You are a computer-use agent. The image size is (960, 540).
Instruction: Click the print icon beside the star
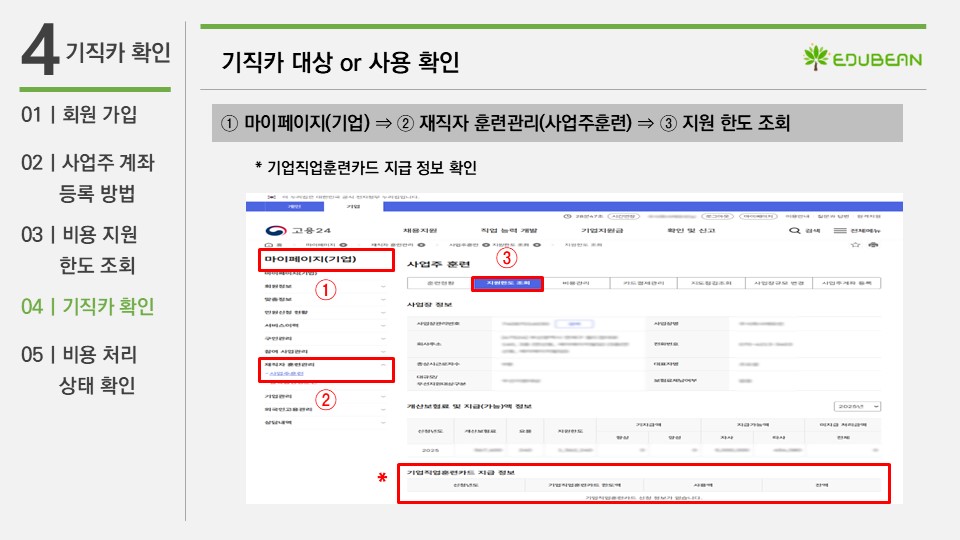coord(873,244)
